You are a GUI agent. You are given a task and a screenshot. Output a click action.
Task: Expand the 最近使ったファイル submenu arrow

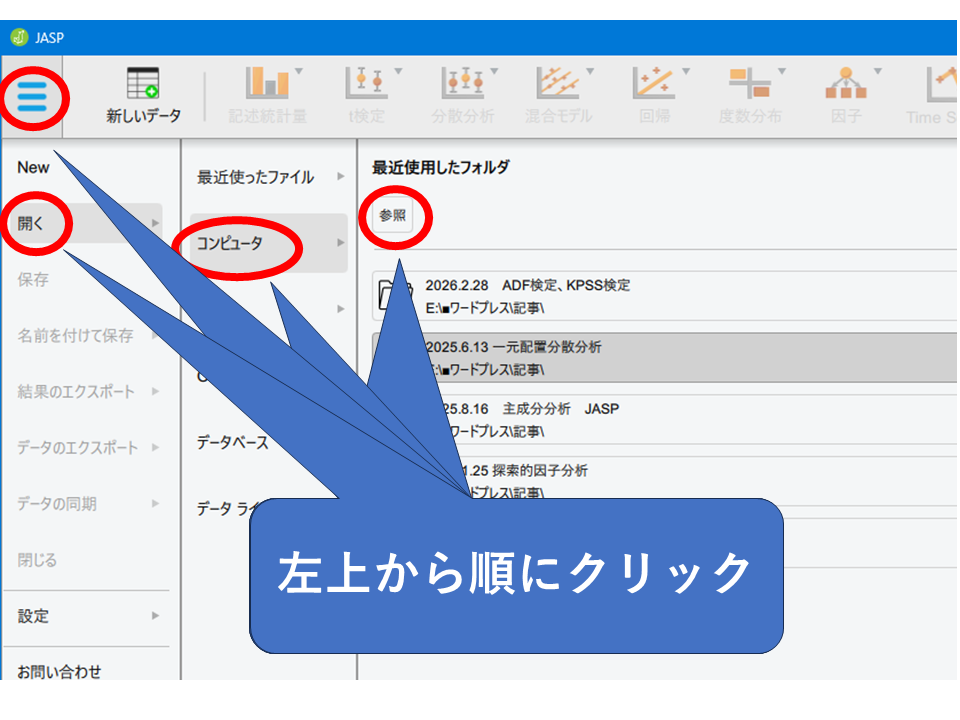[x=341, y=177]
